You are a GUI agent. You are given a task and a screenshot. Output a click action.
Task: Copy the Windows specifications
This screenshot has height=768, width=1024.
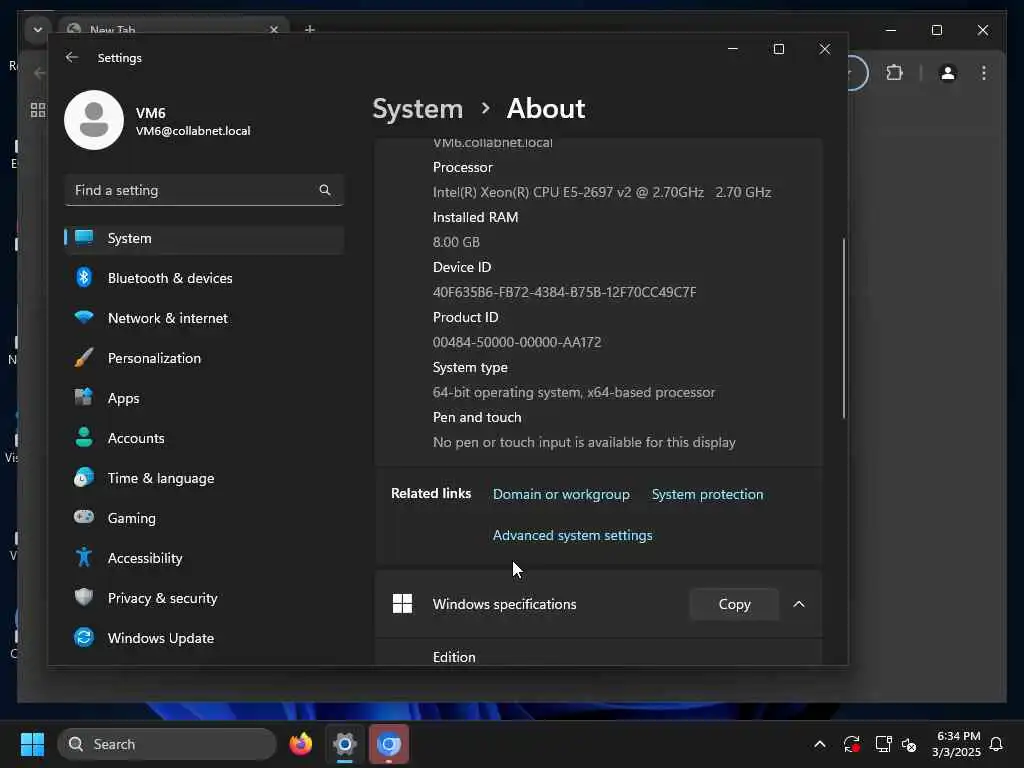click(734, 605)
